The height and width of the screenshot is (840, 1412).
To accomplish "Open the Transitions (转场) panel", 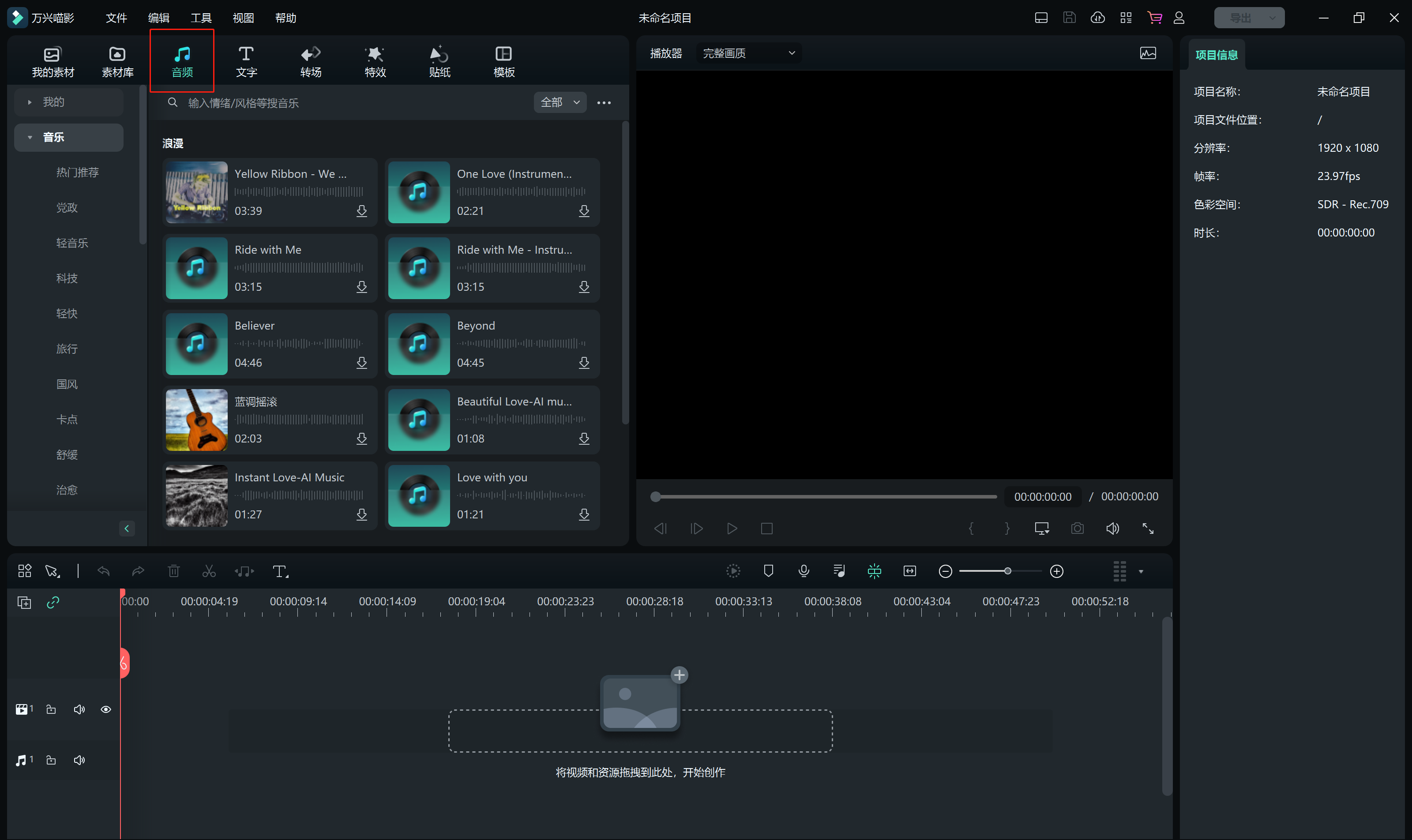I will point(310,61).
